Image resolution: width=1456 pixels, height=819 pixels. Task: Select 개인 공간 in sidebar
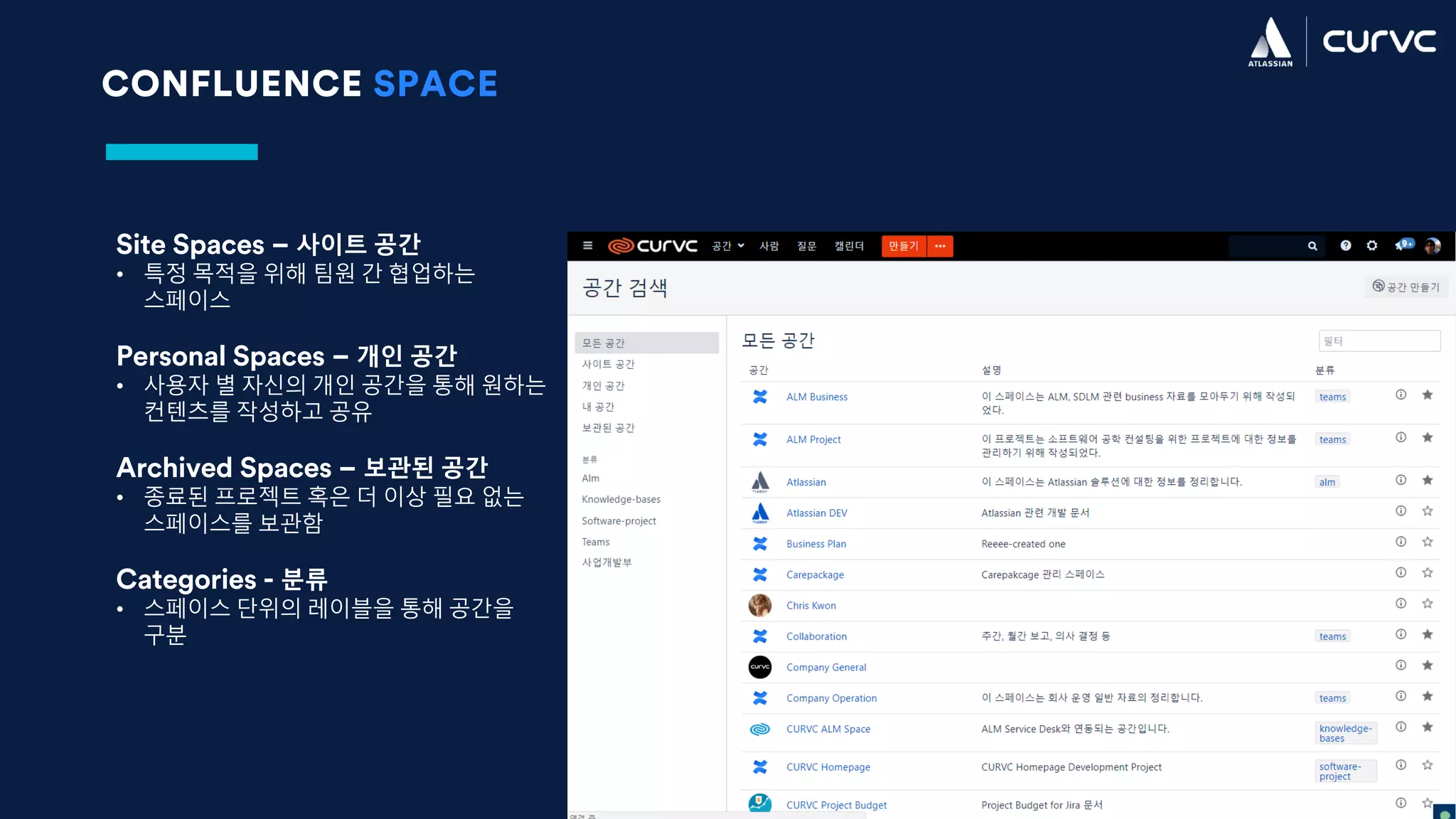click(x=603, y=385)
